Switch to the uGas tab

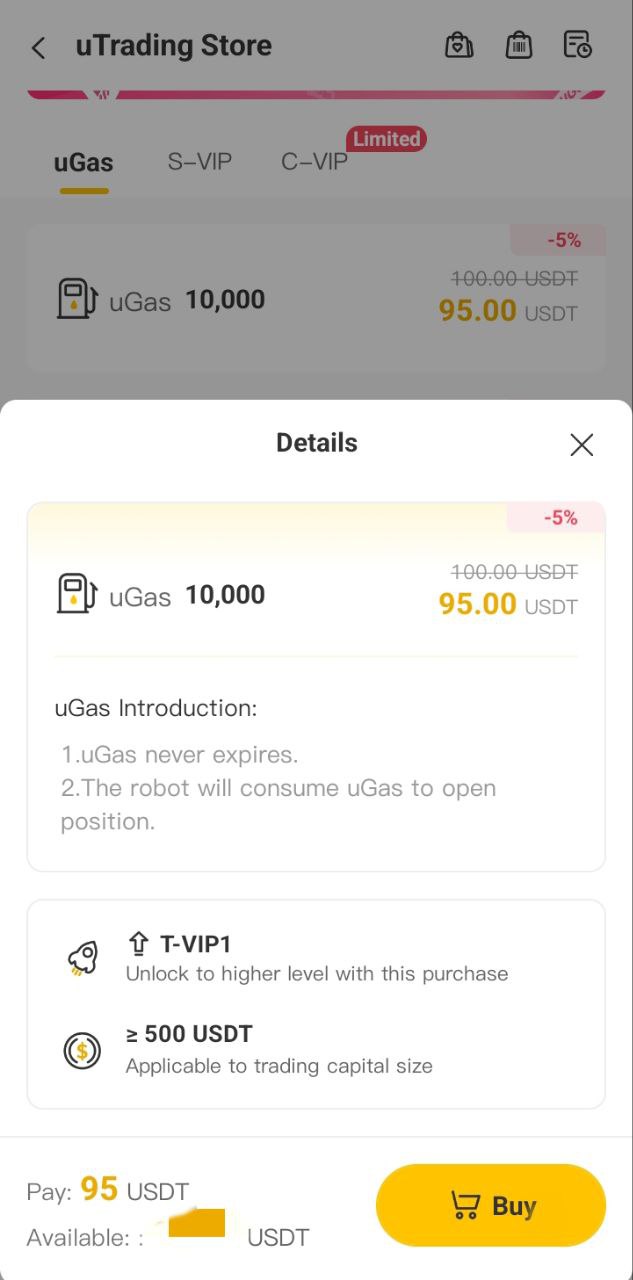tap(83, 162)
